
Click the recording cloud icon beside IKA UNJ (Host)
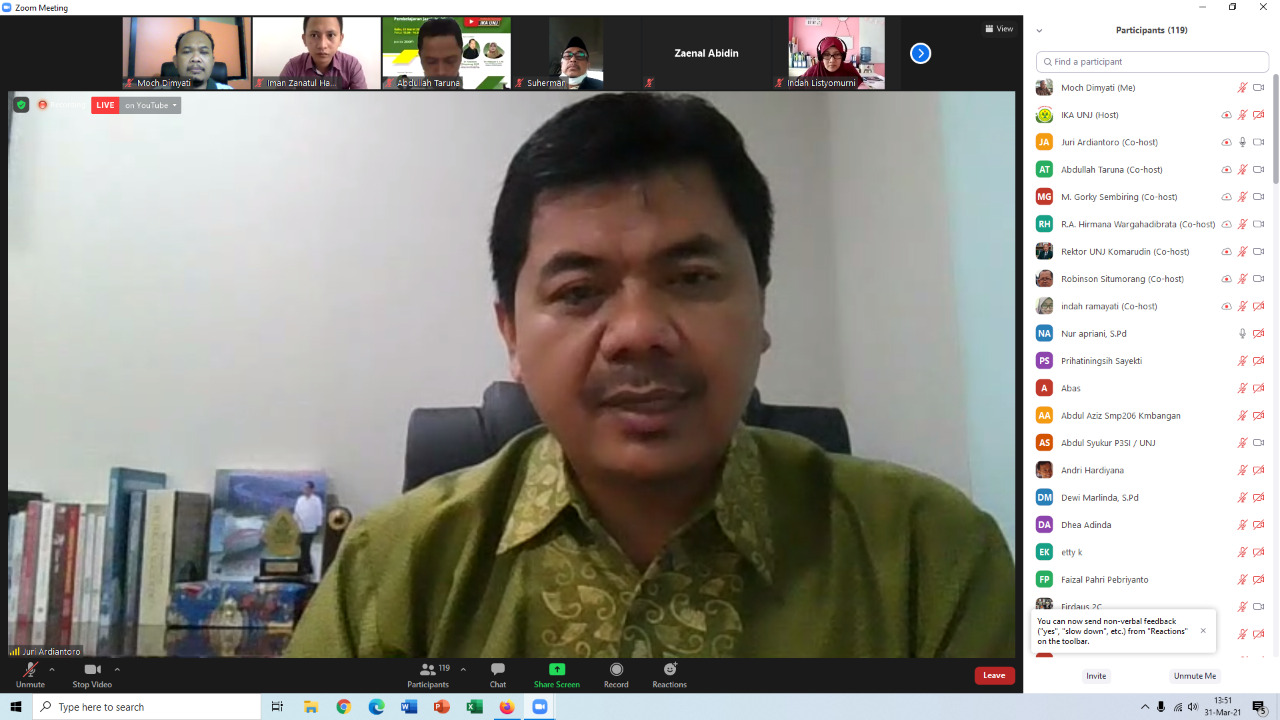click(x=1227, y=115)
